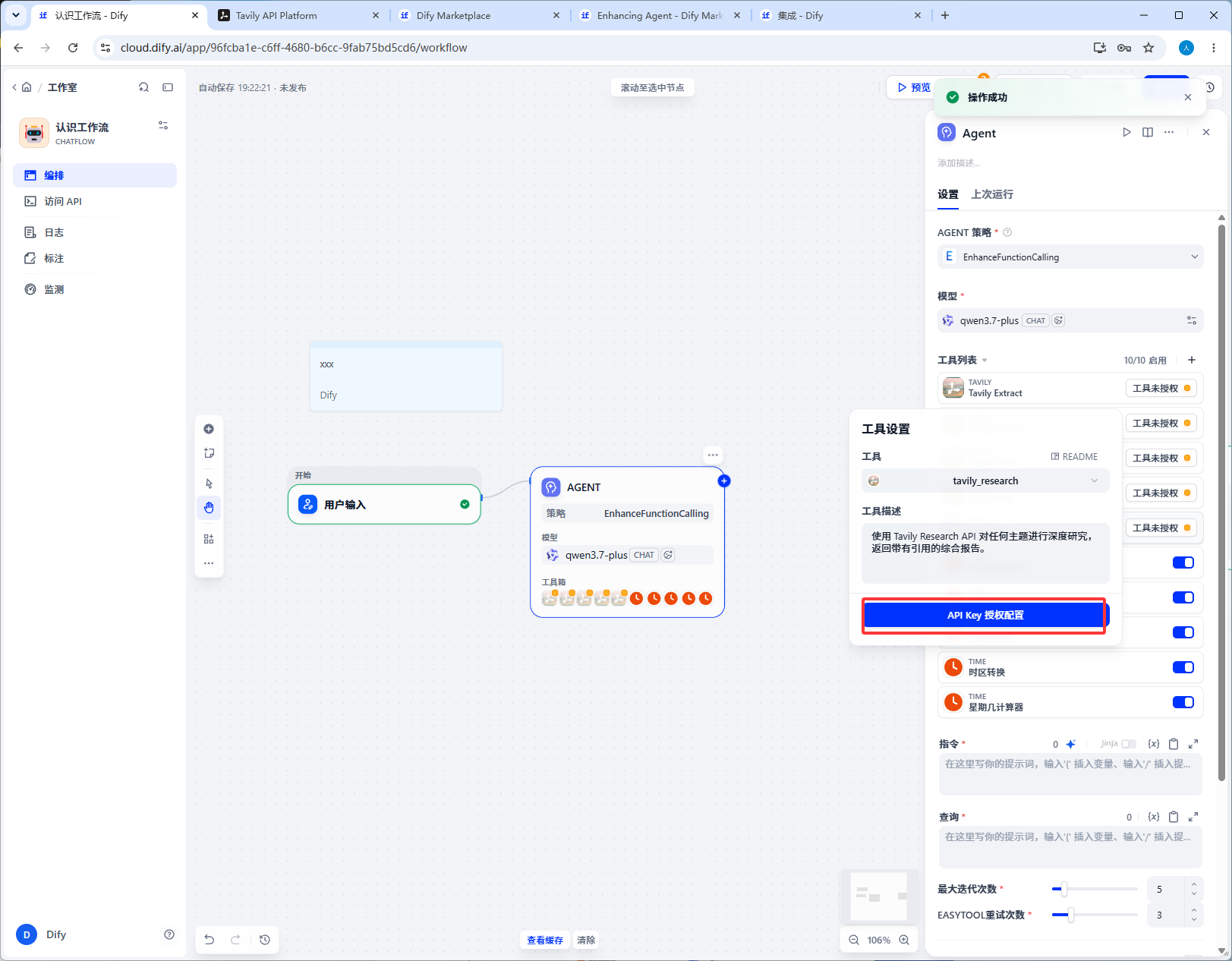Collapse the 工具列表 section arrow
The image size is (1232, 961).
985,361
